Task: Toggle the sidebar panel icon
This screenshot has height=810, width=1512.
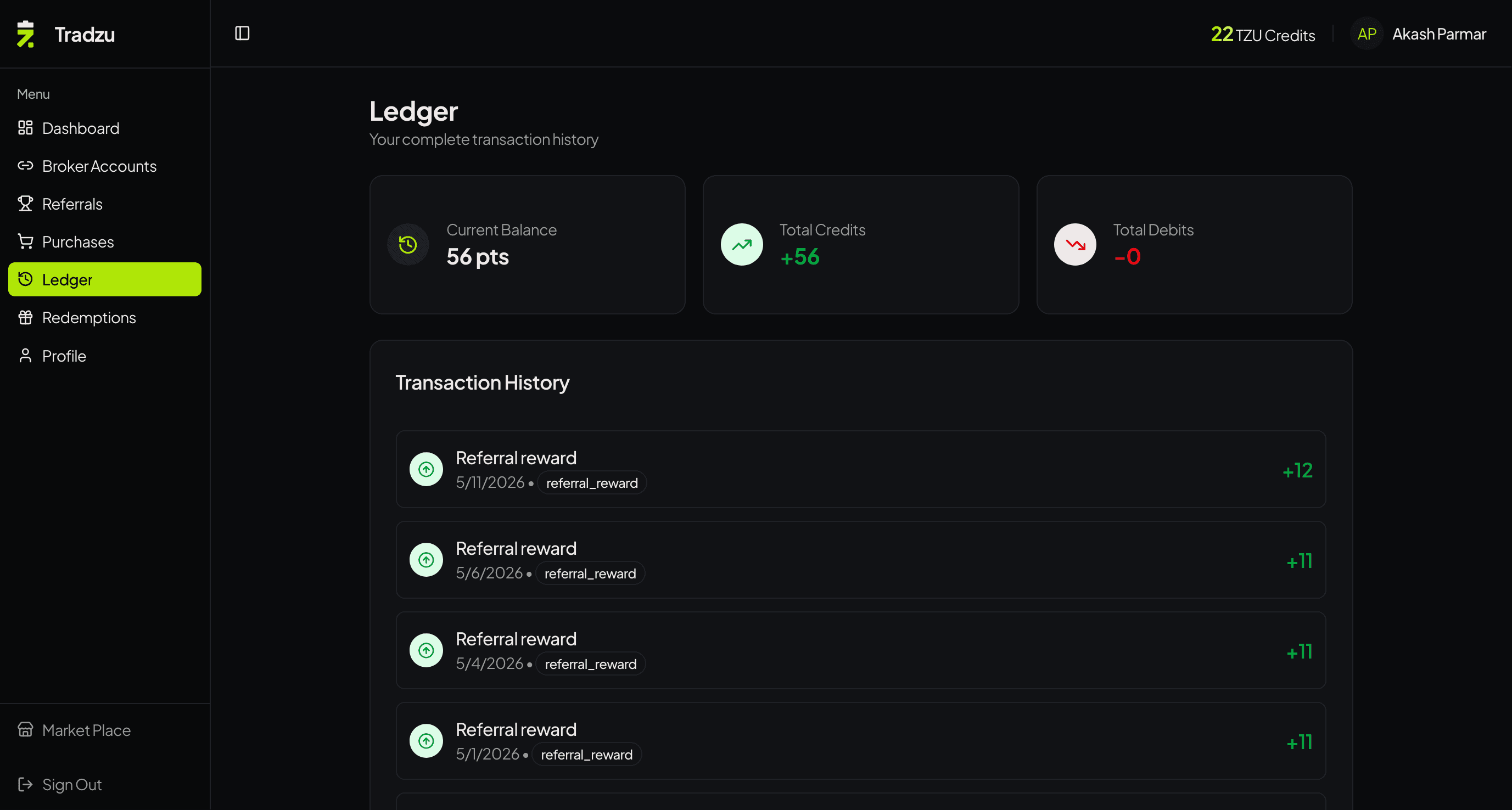Action: tap(243, 33)
